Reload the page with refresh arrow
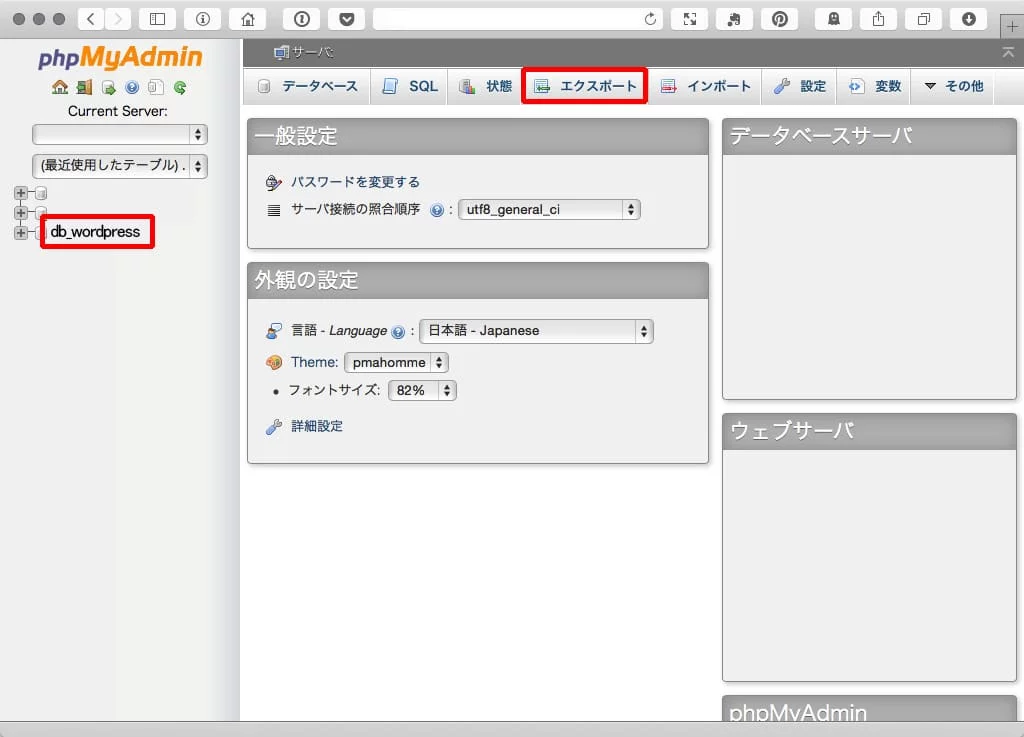The image size is (1024, 737). click(650, 19)
